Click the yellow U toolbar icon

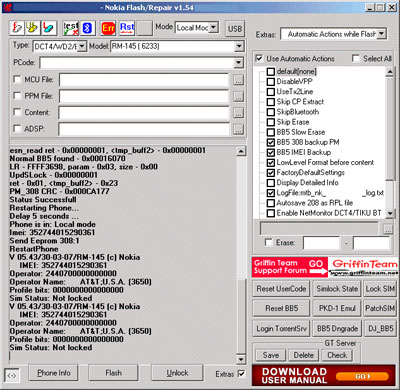[x=32, y=28]
